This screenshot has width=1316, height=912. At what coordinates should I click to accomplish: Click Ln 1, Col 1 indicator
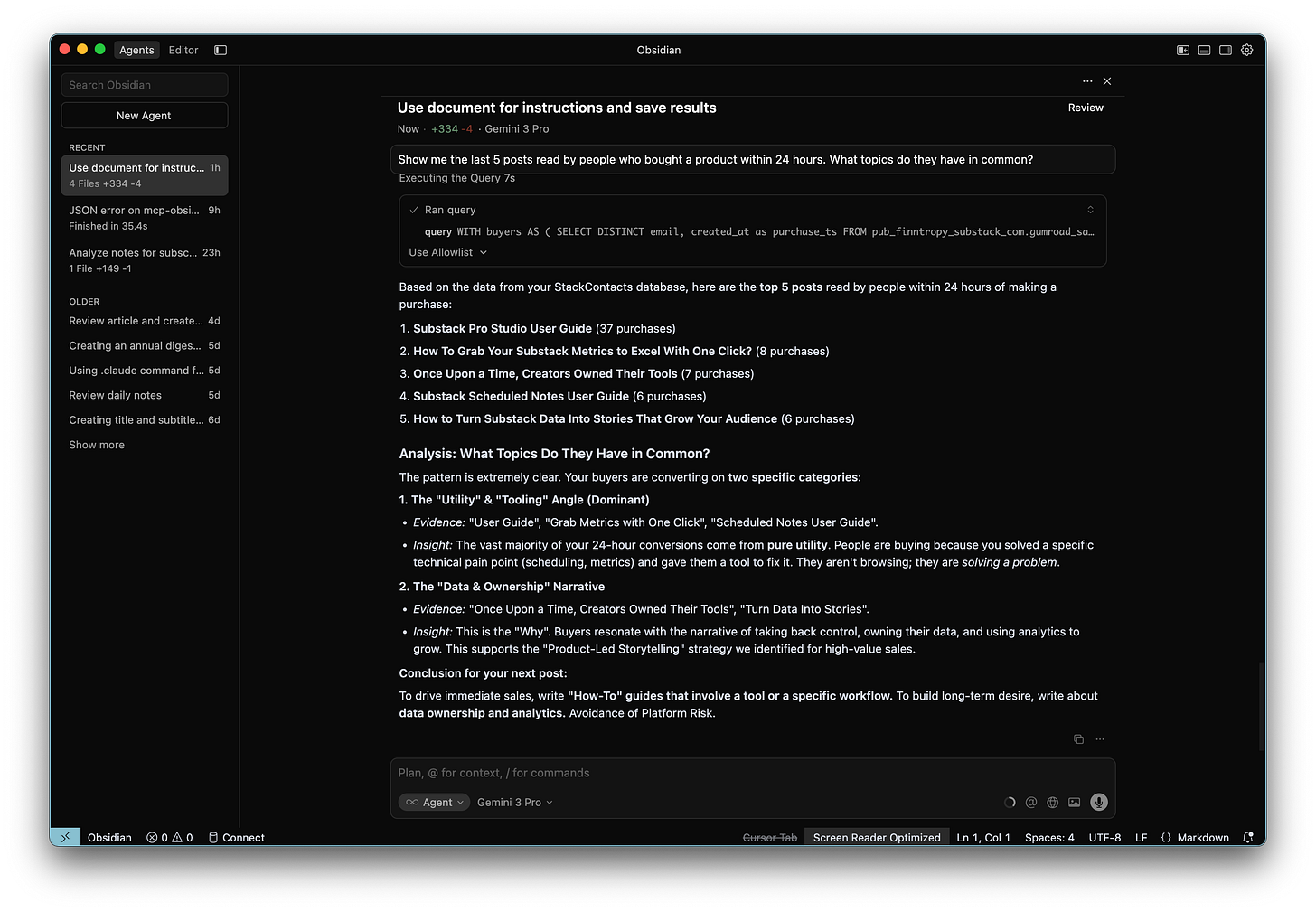pos(983,838)
